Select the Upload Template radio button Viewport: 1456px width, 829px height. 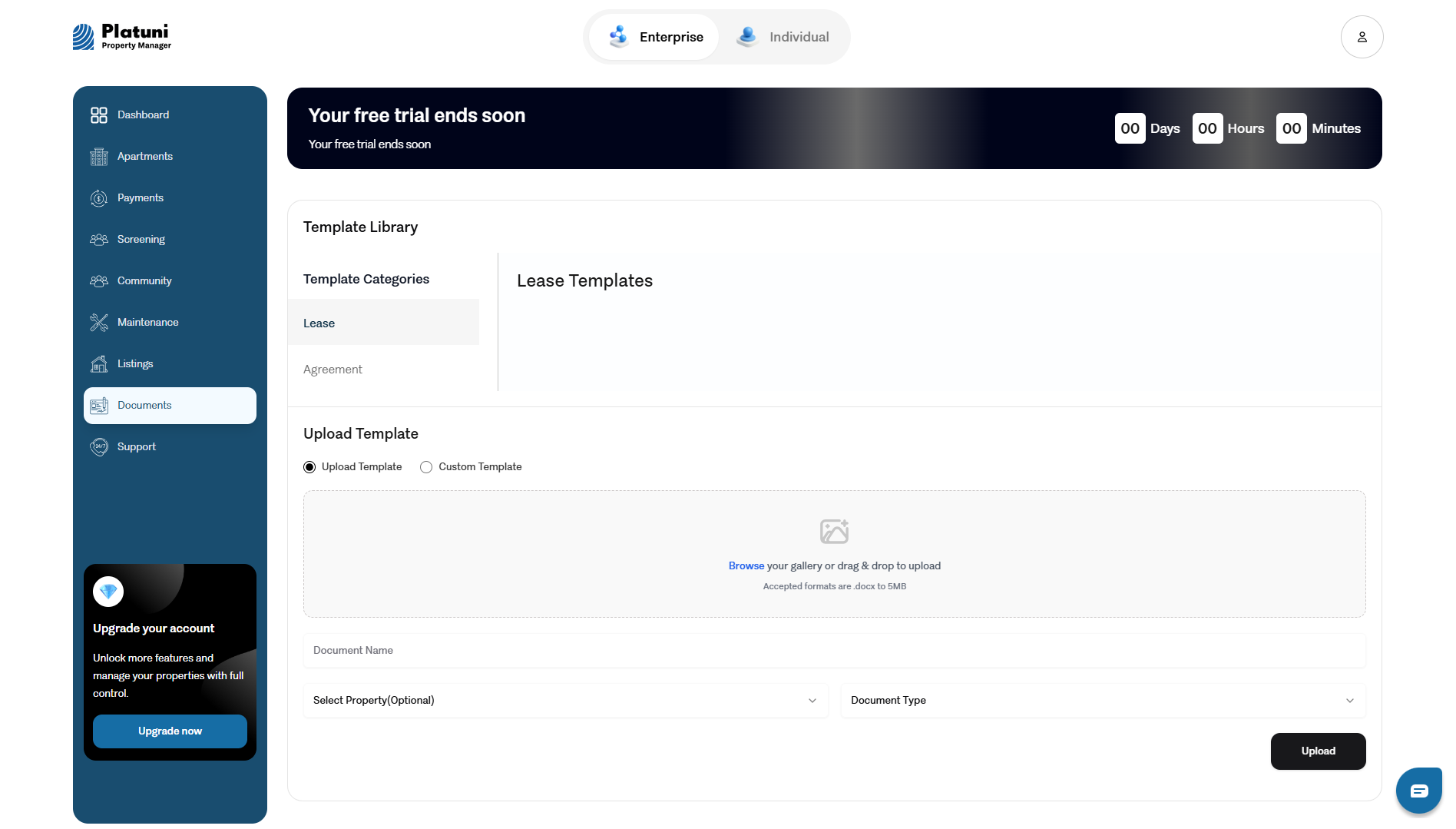point(309,467)
